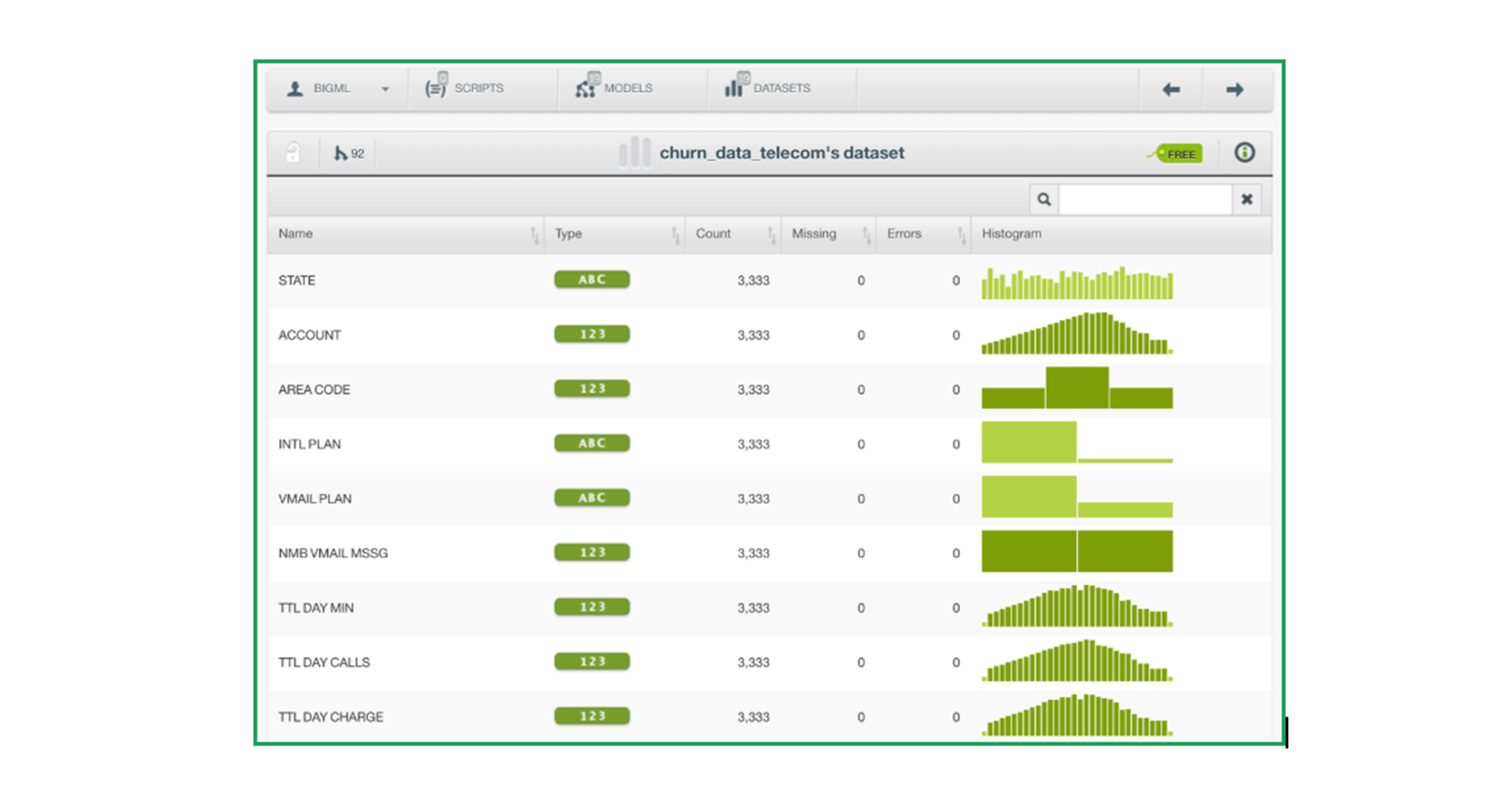
Task: Go forward with the right arrow
Action: (1235, 89)
